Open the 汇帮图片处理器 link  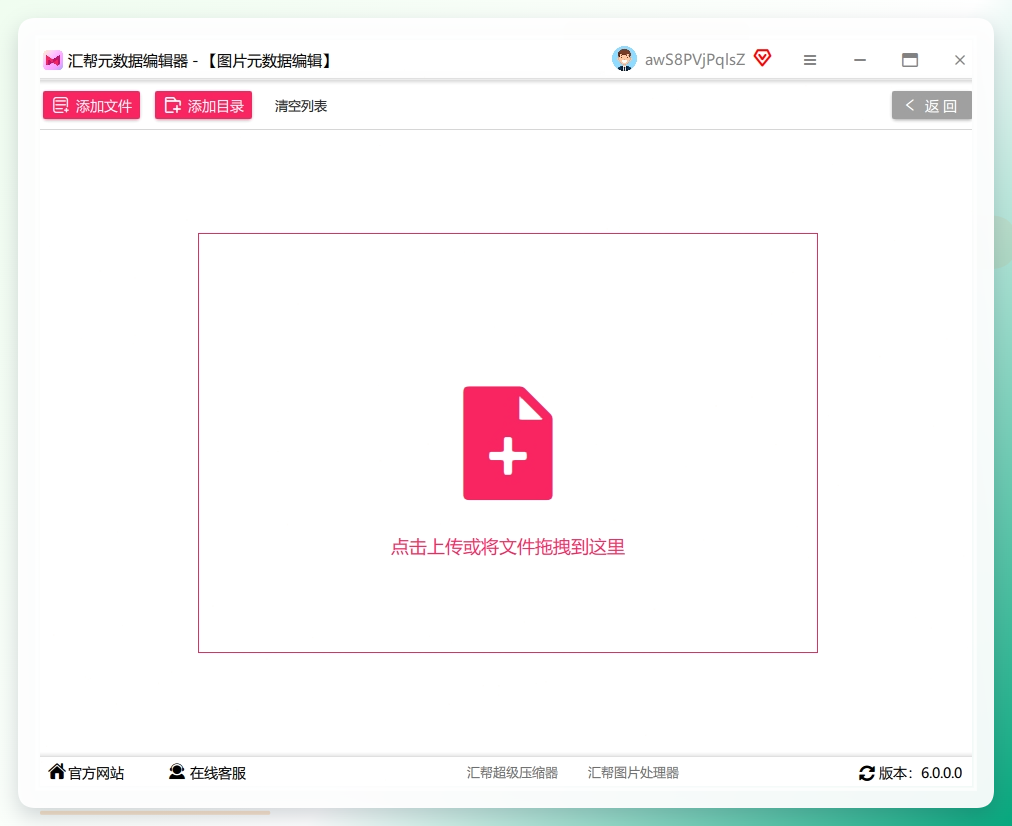pyautogui.click(x=633, y=772)
